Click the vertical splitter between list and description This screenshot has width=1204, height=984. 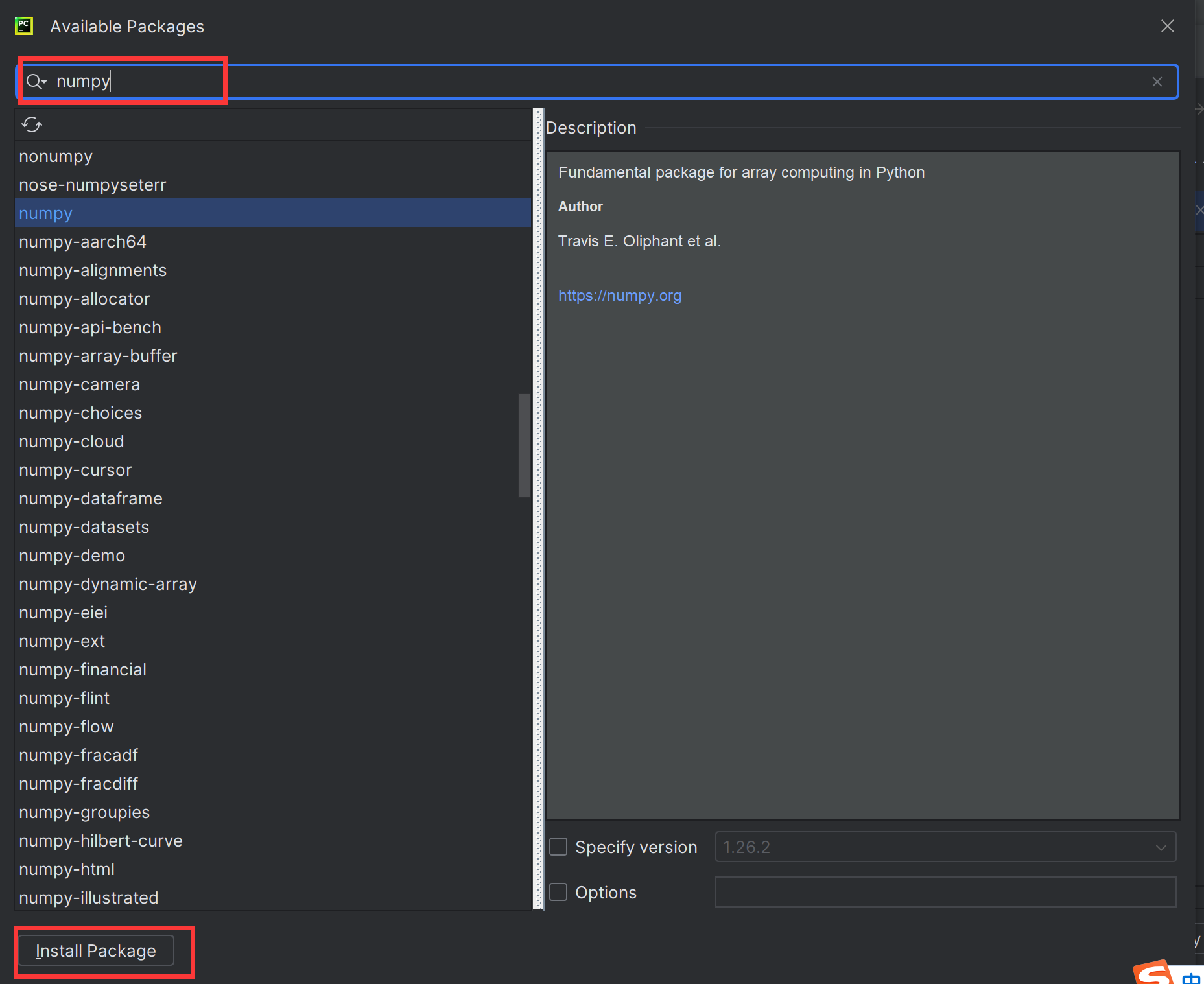pos(538,510)
